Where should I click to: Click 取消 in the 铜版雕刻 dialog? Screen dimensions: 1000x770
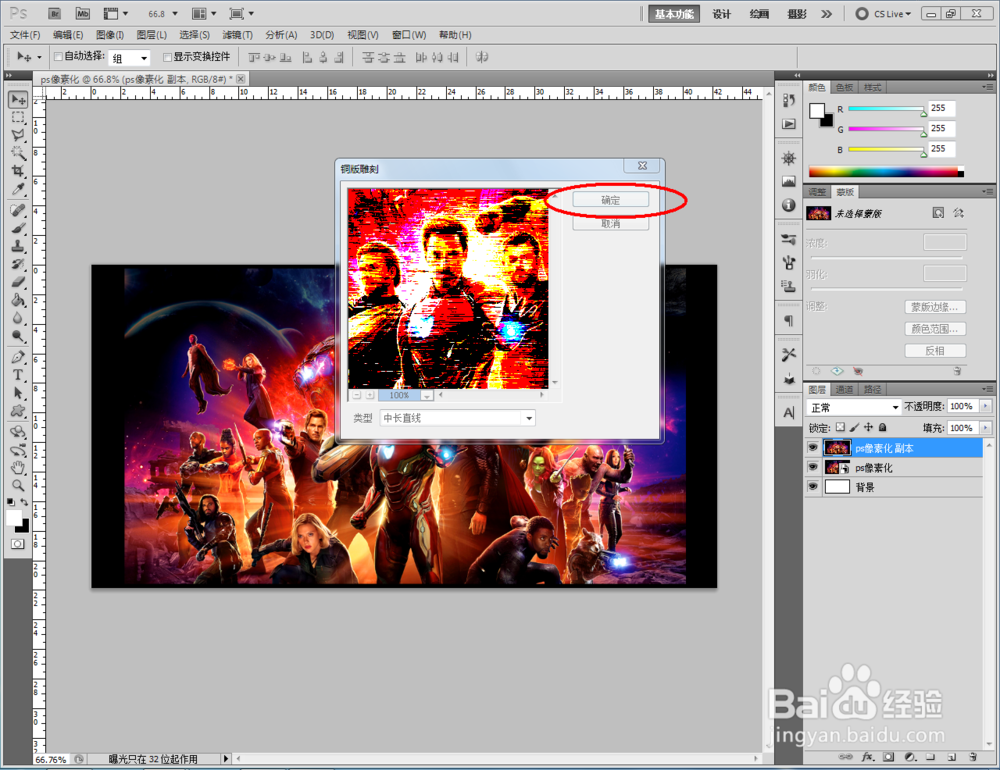click(x=610, y=223)
